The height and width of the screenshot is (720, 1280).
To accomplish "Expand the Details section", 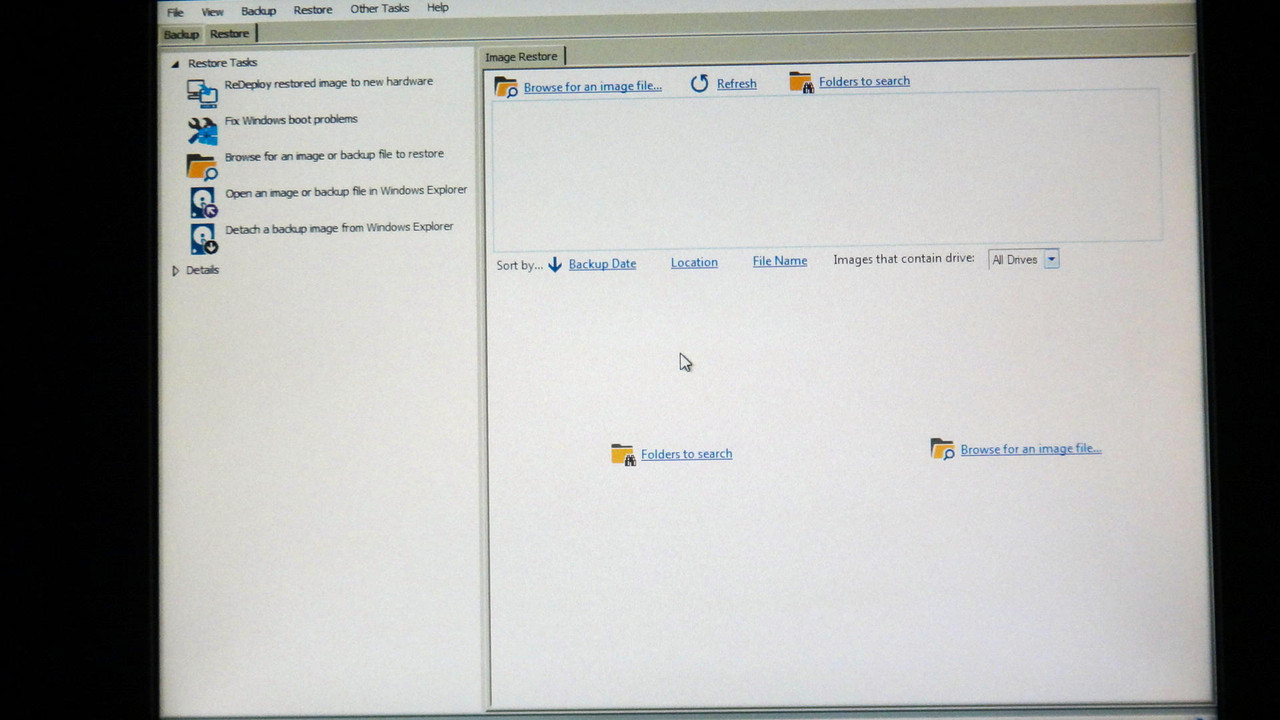I will (176, 271).
